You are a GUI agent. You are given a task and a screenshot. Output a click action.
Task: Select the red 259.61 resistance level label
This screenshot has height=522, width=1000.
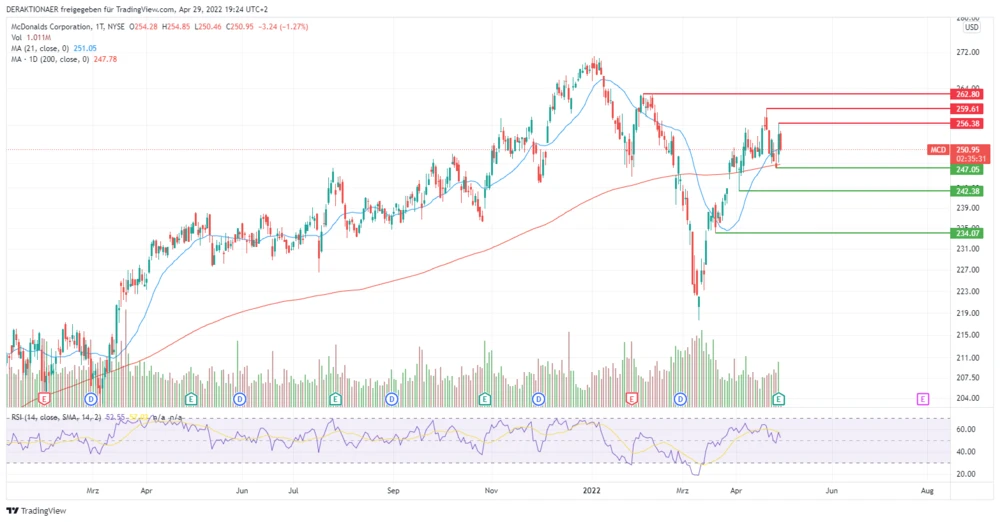point(968,108)
